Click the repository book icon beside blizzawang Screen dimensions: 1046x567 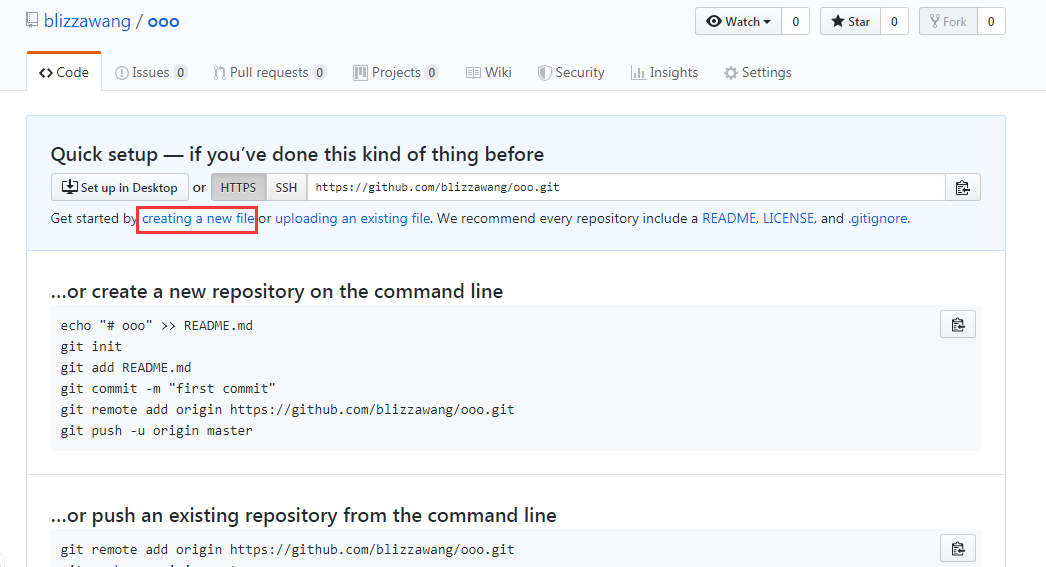click(x=32, y=21)
